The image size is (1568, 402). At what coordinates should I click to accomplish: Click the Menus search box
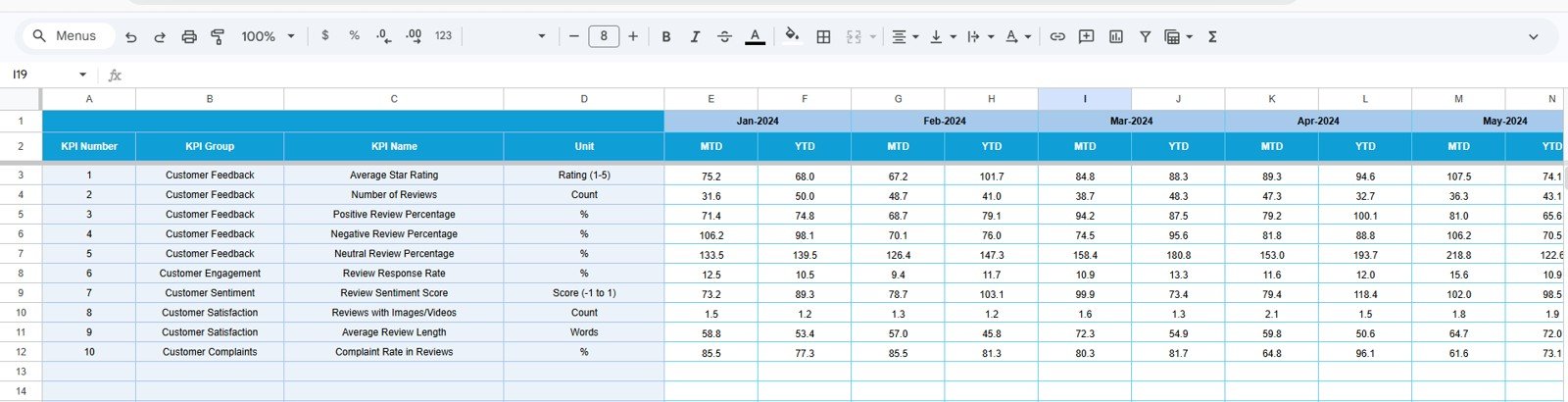68,36
